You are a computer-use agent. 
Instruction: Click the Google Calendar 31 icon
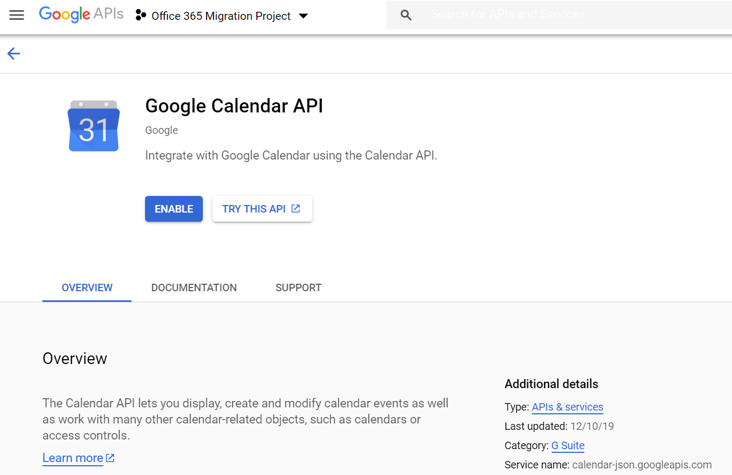(93, 126)
